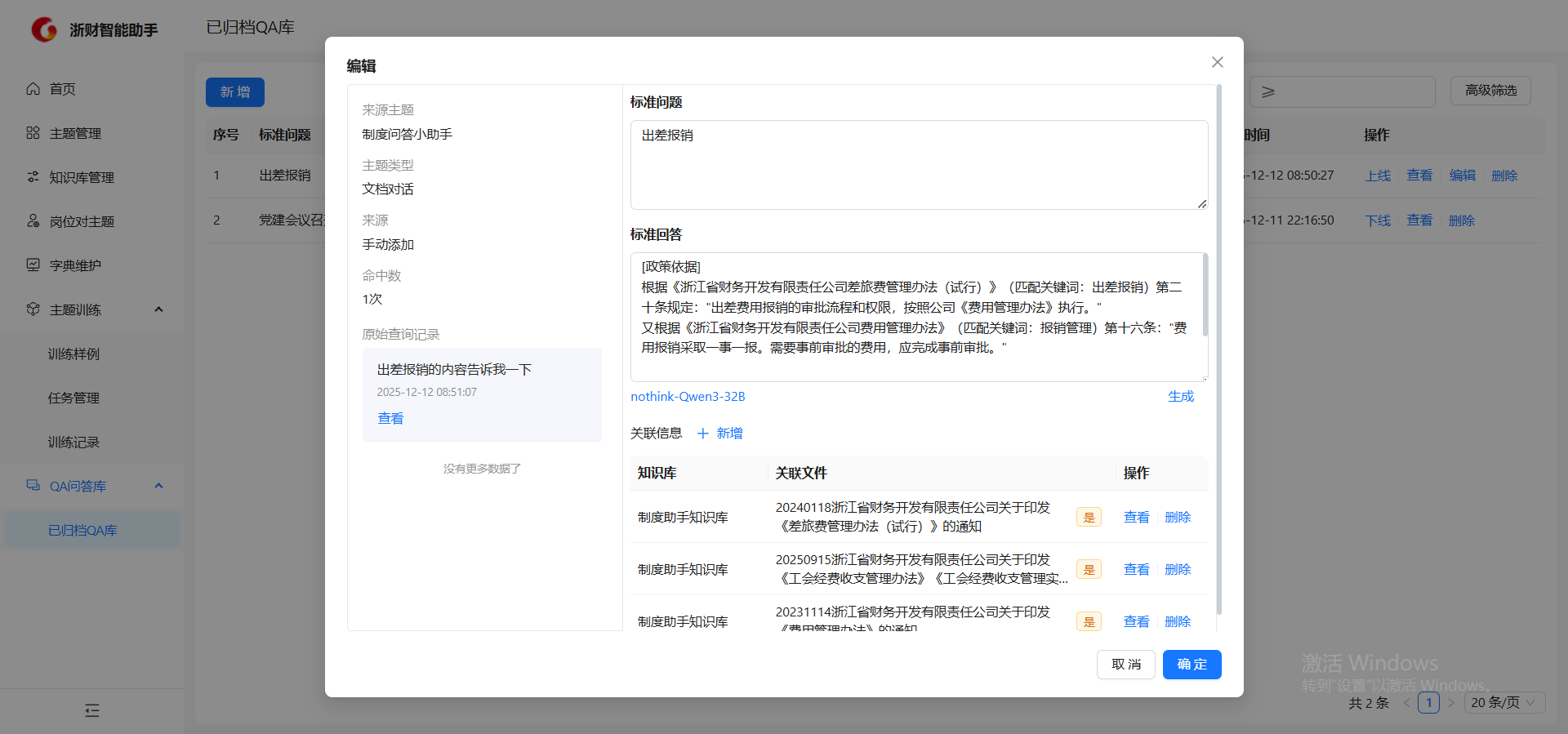1568x734 pixels.
Task: Open 训练样例 menu item
Action: [73, 354]
